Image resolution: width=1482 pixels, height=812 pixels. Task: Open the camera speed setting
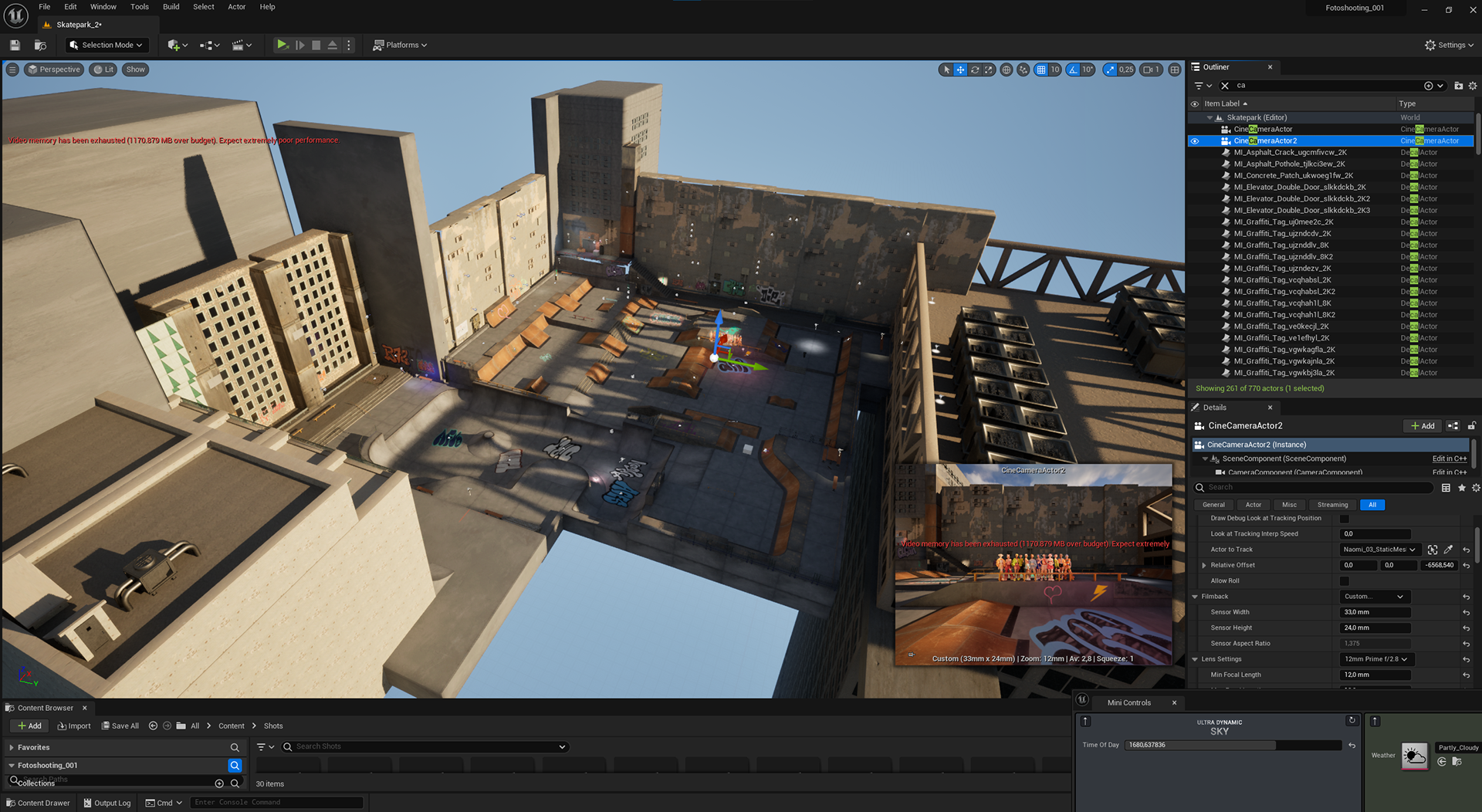pyautogui.click(x=1151, y=69)
